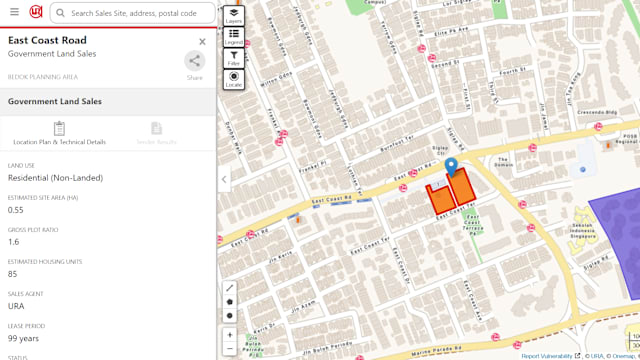Viewport: 640px width, 360px height.
Task: Click the Sekolah Indonesia Singapura map label
Action: [x=582, y=231]
